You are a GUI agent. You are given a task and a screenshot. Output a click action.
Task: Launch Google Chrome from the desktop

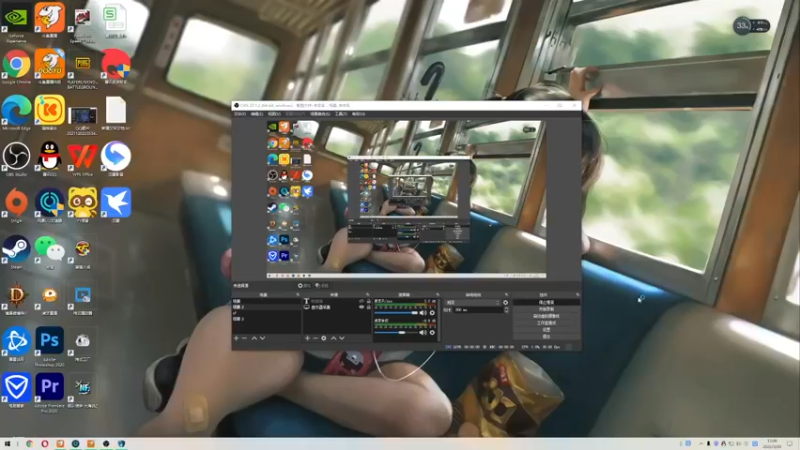(x=16, y=67)
